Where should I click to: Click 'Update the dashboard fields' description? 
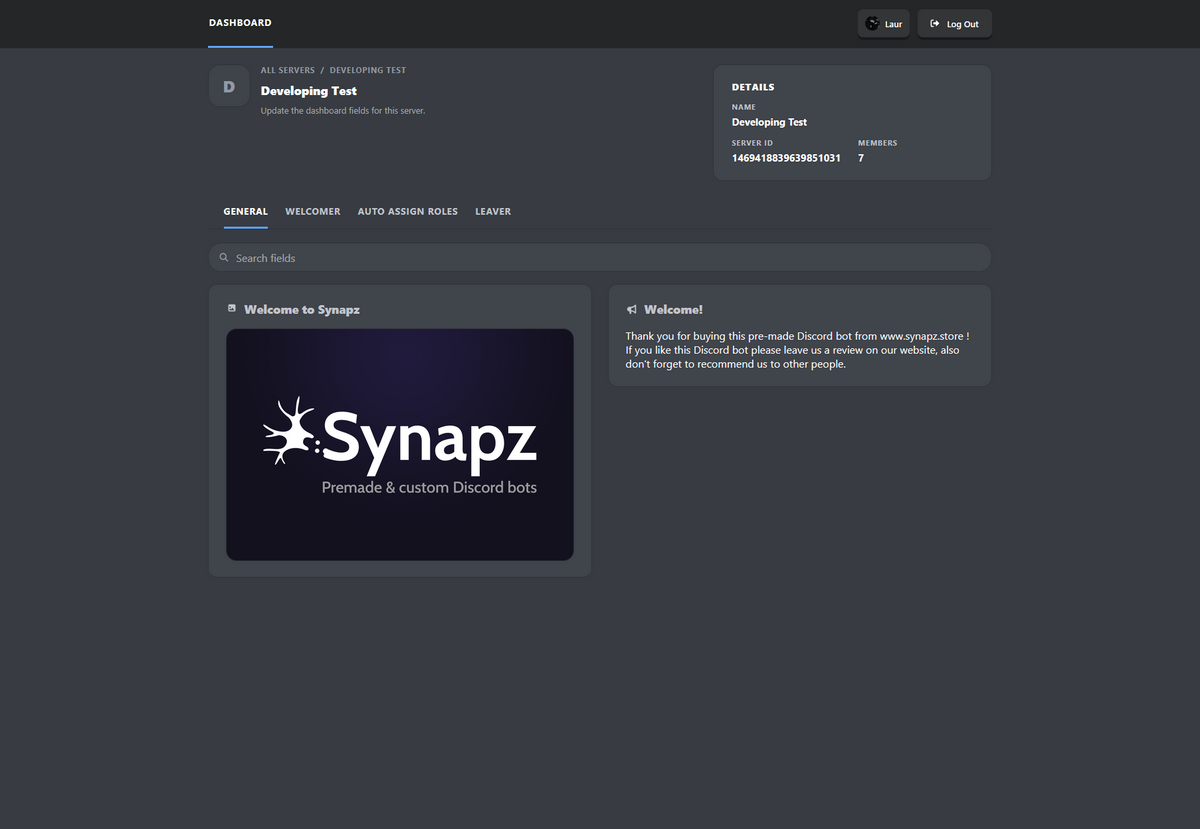[x=343, y=111]
